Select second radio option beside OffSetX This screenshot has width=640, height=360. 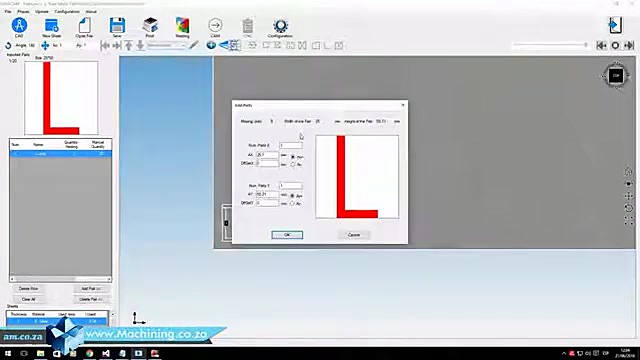pos(293,164)
